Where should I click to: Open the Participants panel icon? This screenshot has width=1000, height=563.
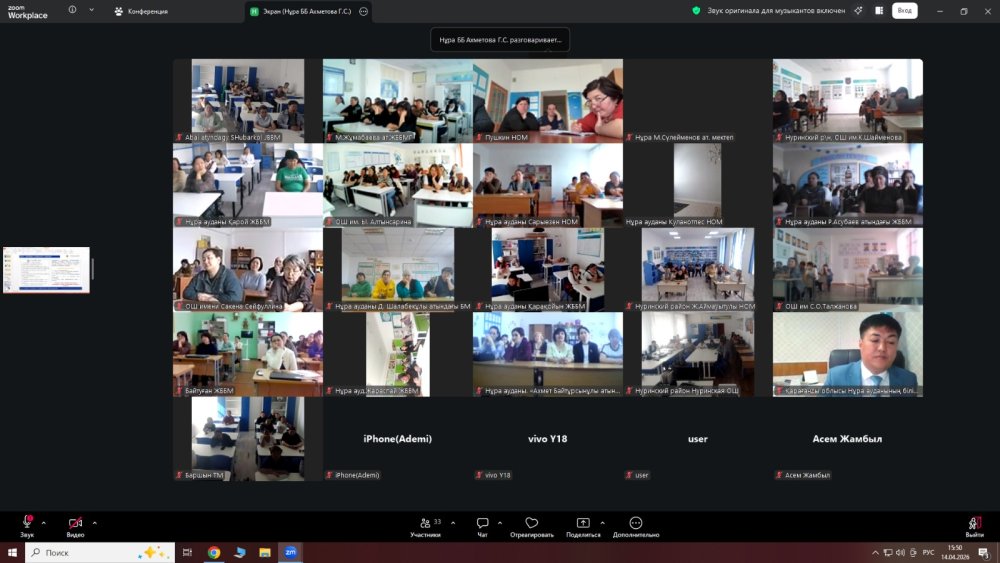coord(425,523)
